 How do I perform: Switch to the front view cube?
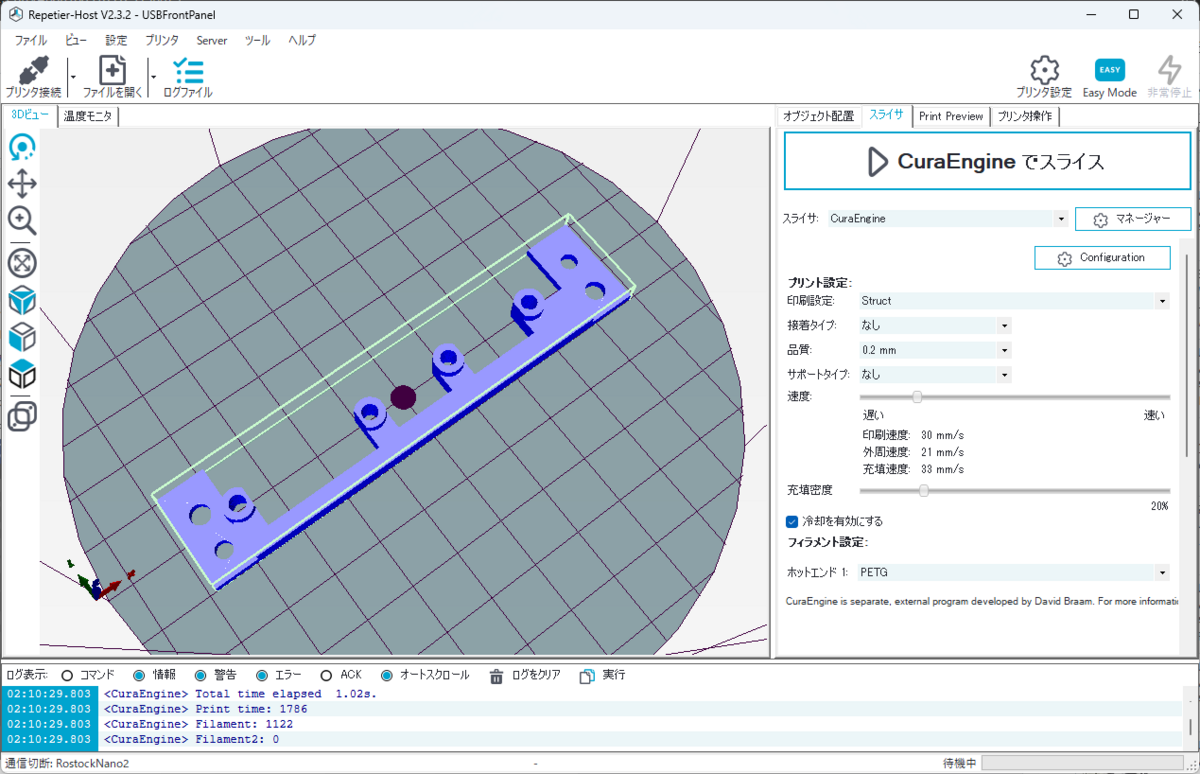tap(22, 338)
